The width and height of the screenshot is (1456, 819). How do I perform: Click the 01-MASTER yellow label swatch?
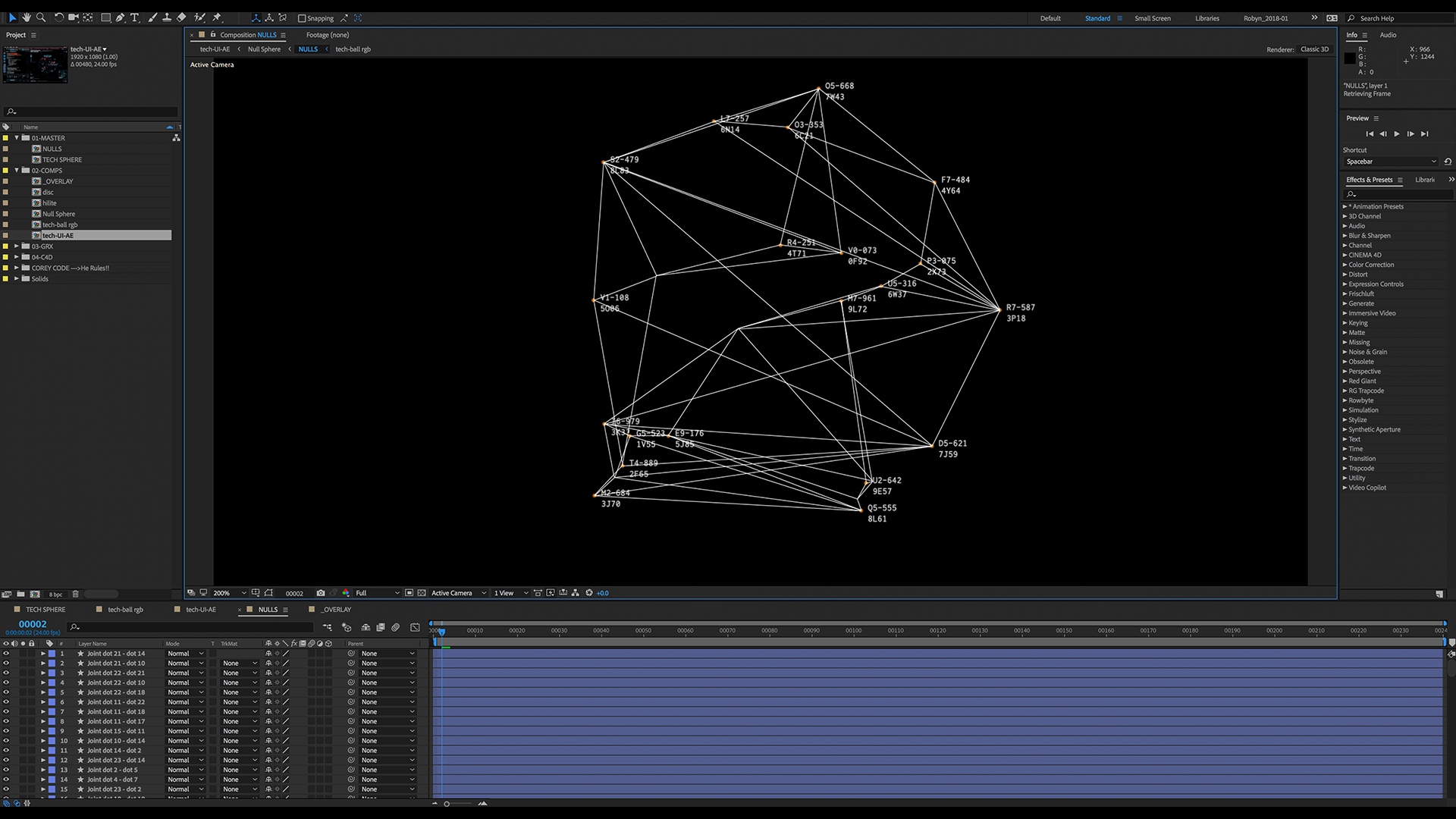coord(6,138)
